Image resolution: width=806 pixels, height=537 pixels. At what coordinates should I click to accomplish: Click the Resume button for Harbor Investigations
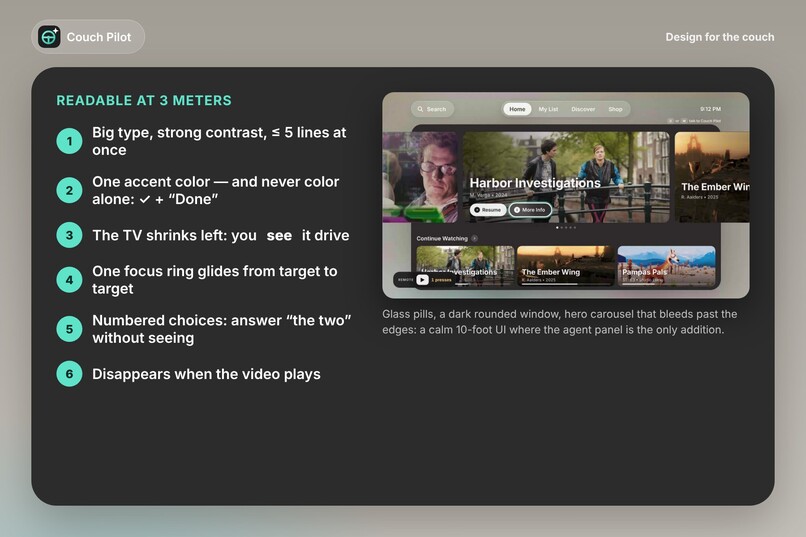488,210
